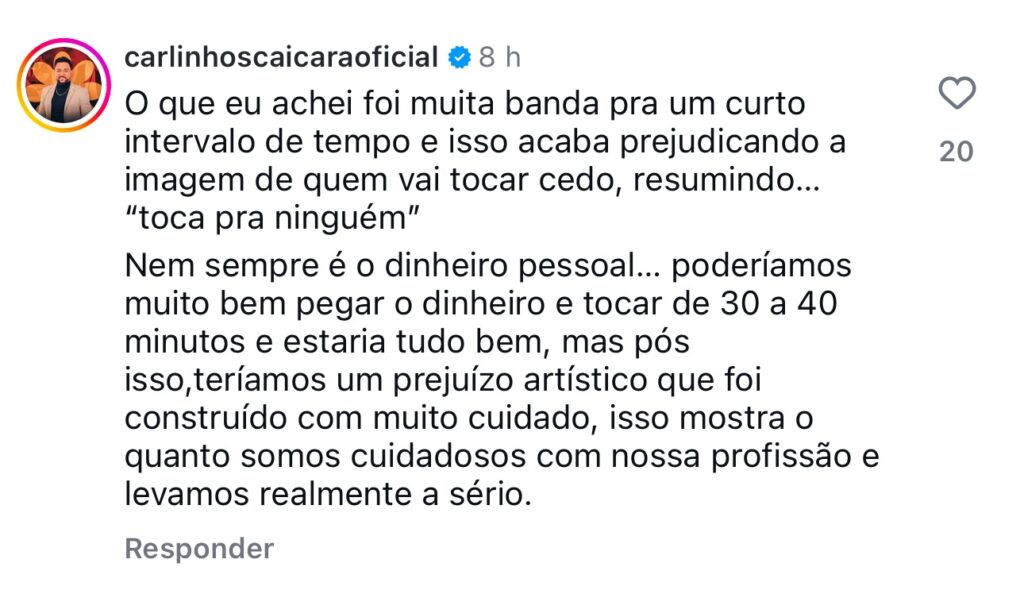Click the line starting "imagem de quem vai tocar"

click(472, 180)
